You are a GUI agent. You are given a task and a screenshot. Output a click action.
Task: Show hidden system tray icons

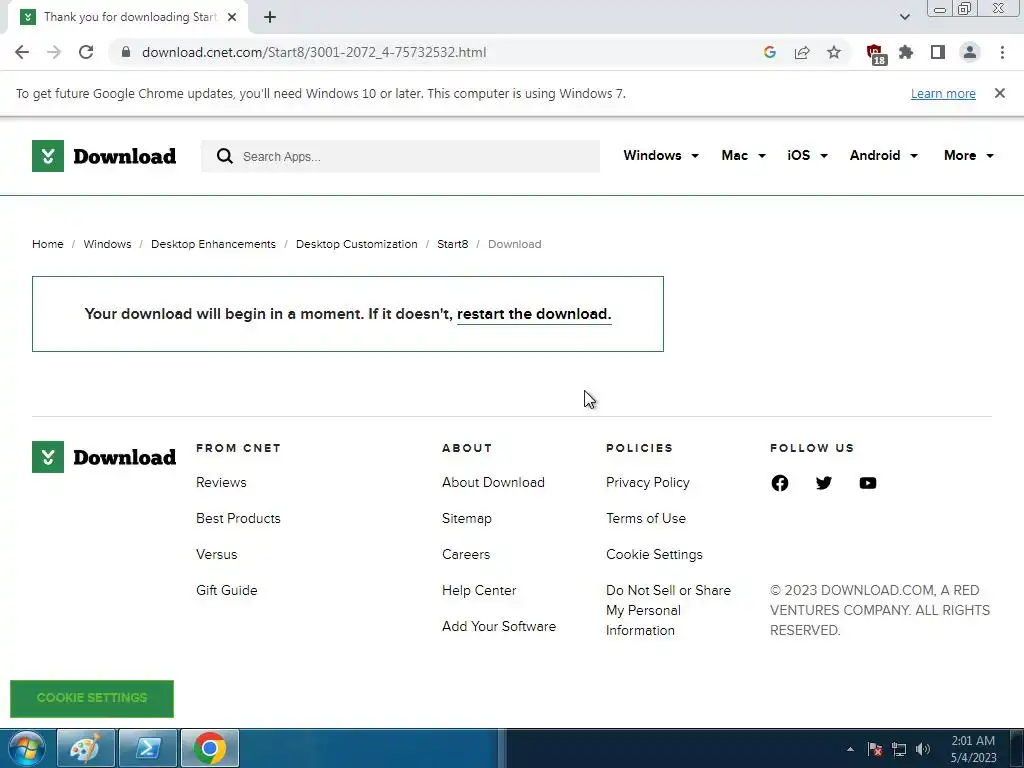[x=850, y=749]
